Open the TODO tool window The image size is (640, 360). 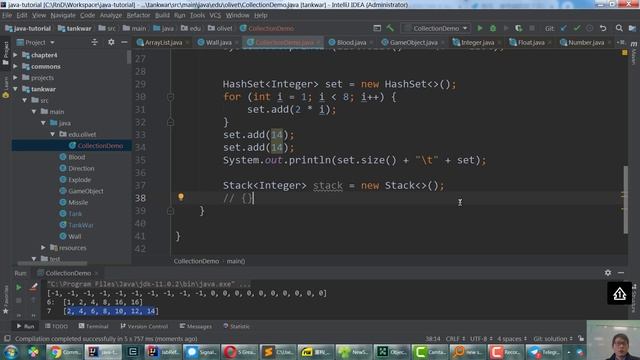pyautogui.click(x=56, y=326)
